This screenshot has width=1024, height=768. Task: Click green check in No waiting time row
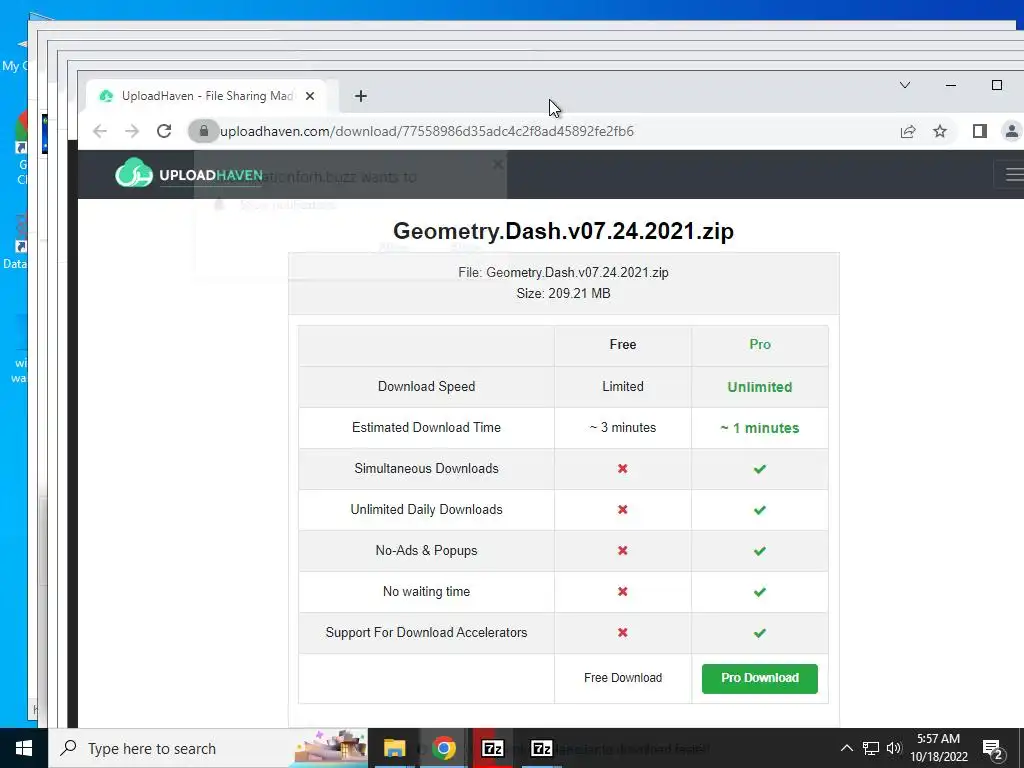point(760,592)
